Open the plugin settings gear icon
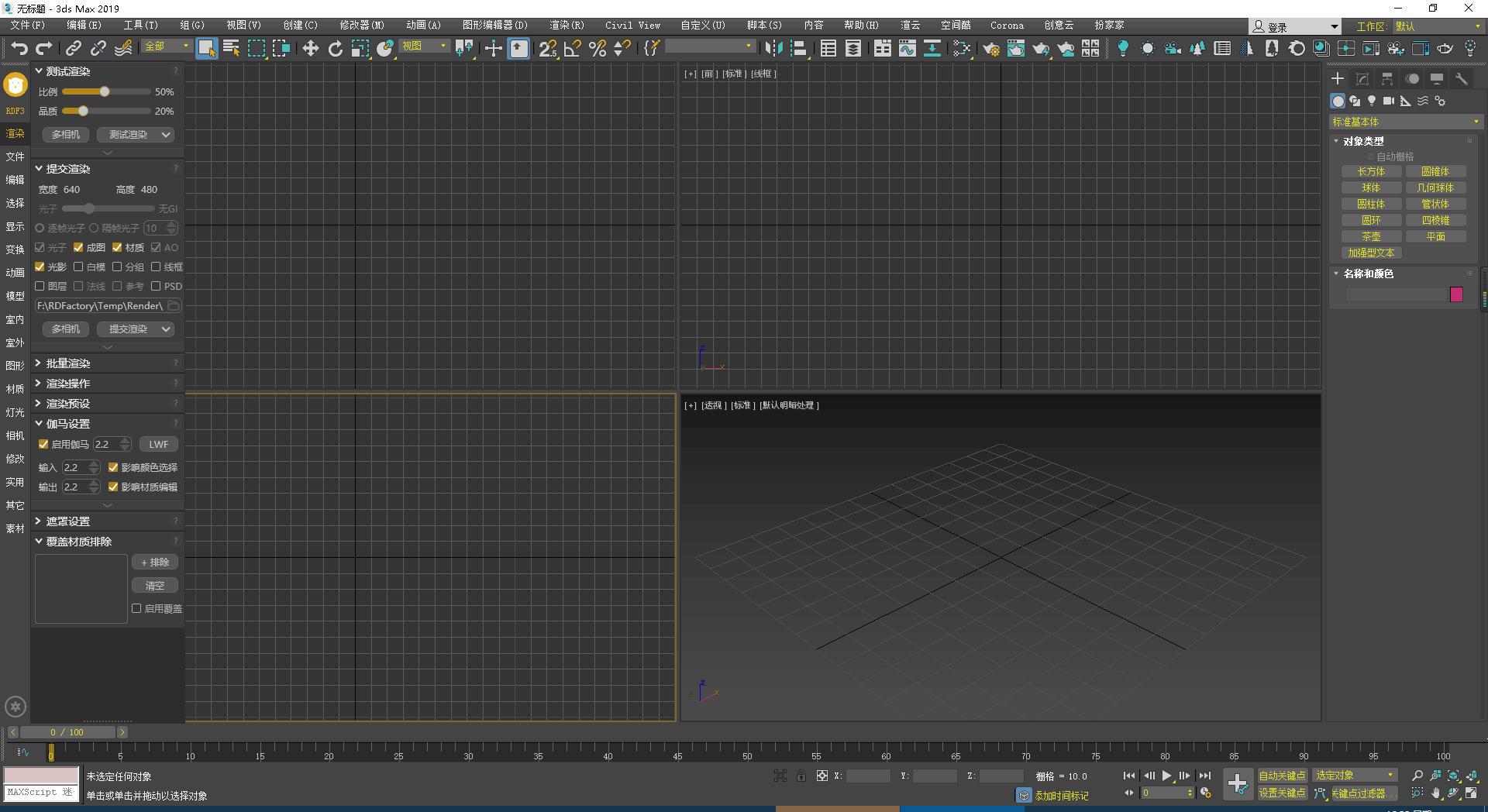Viewport: 1488px width, 812px height. 15,707
